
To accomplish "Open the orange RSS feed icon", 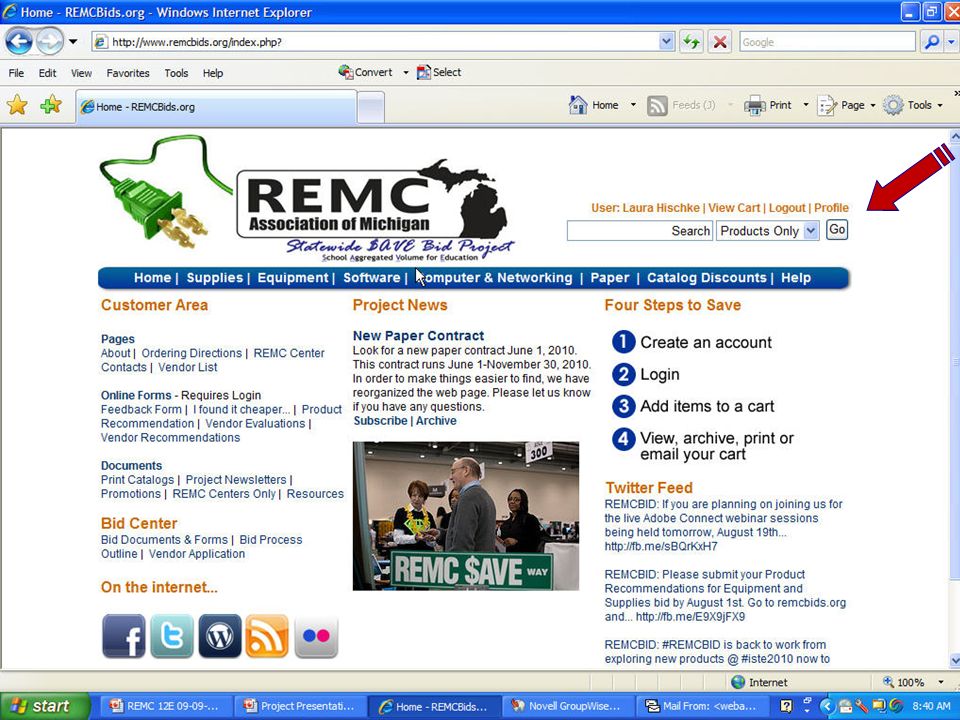I will 267,636.
